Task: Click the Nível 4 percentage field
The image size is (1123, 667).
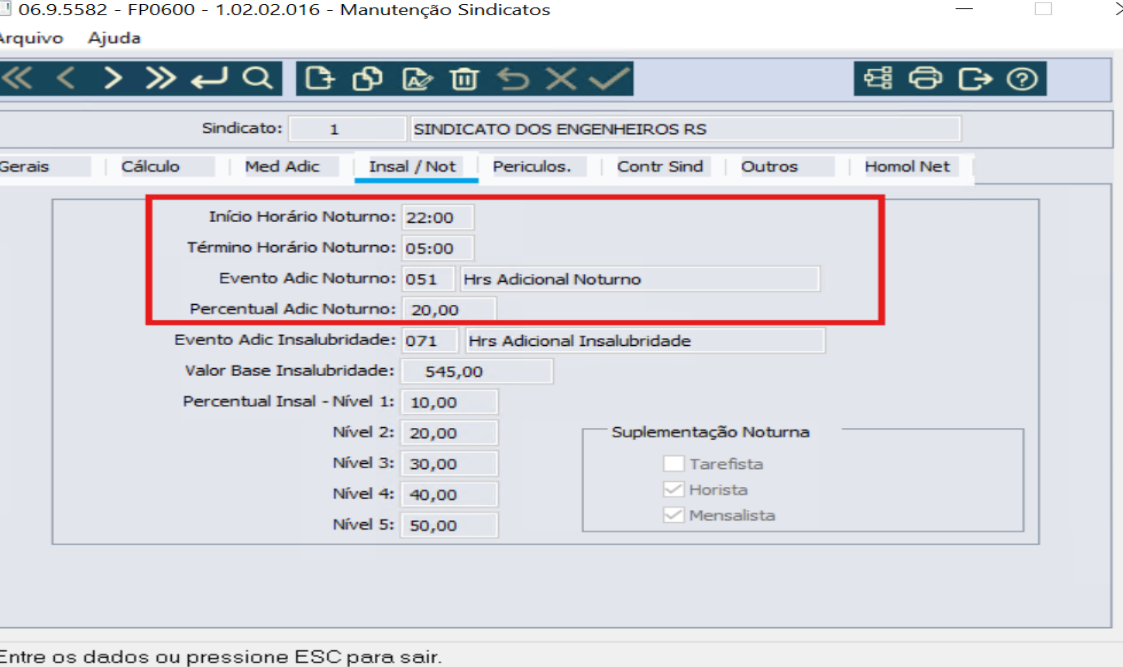Action: 449,494
